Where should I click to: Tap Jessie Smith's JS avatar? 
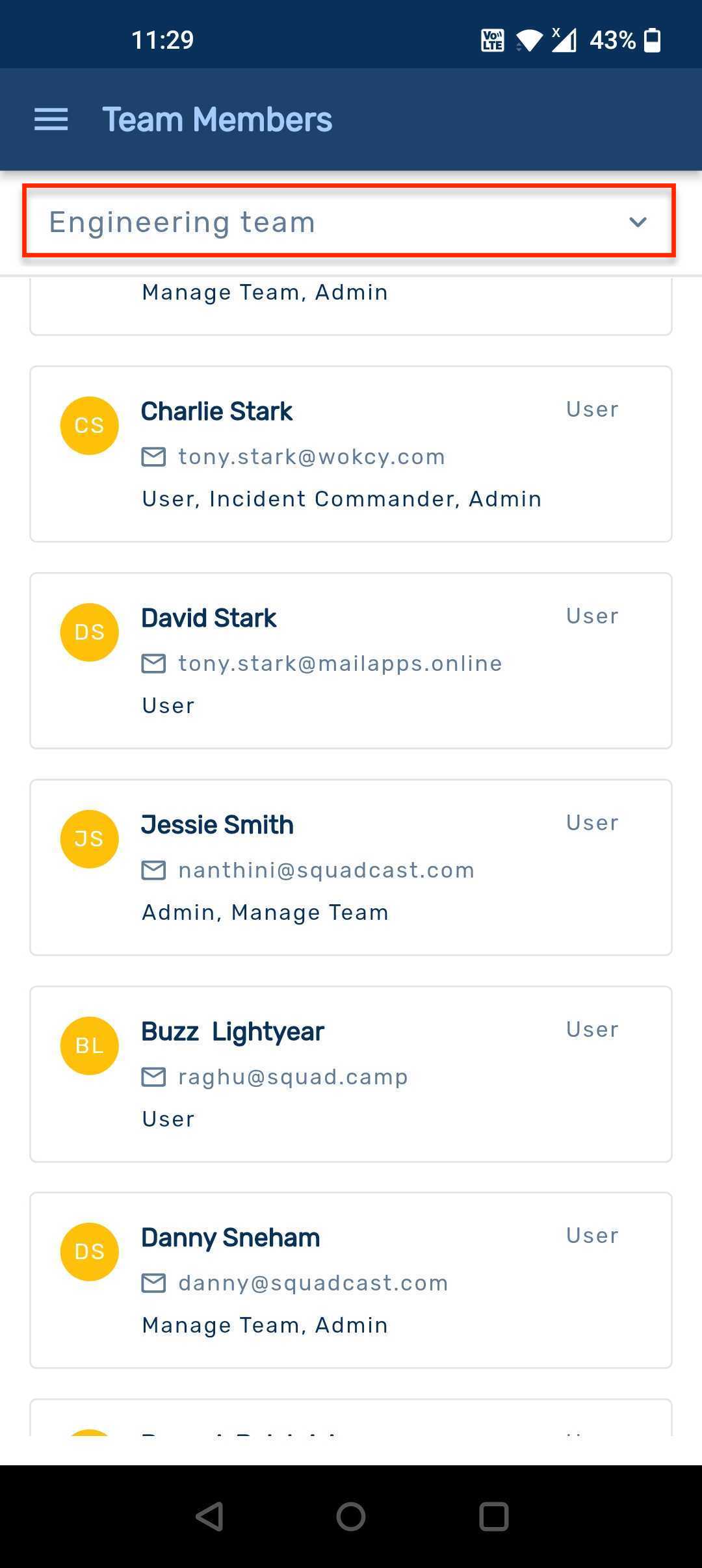90,839
